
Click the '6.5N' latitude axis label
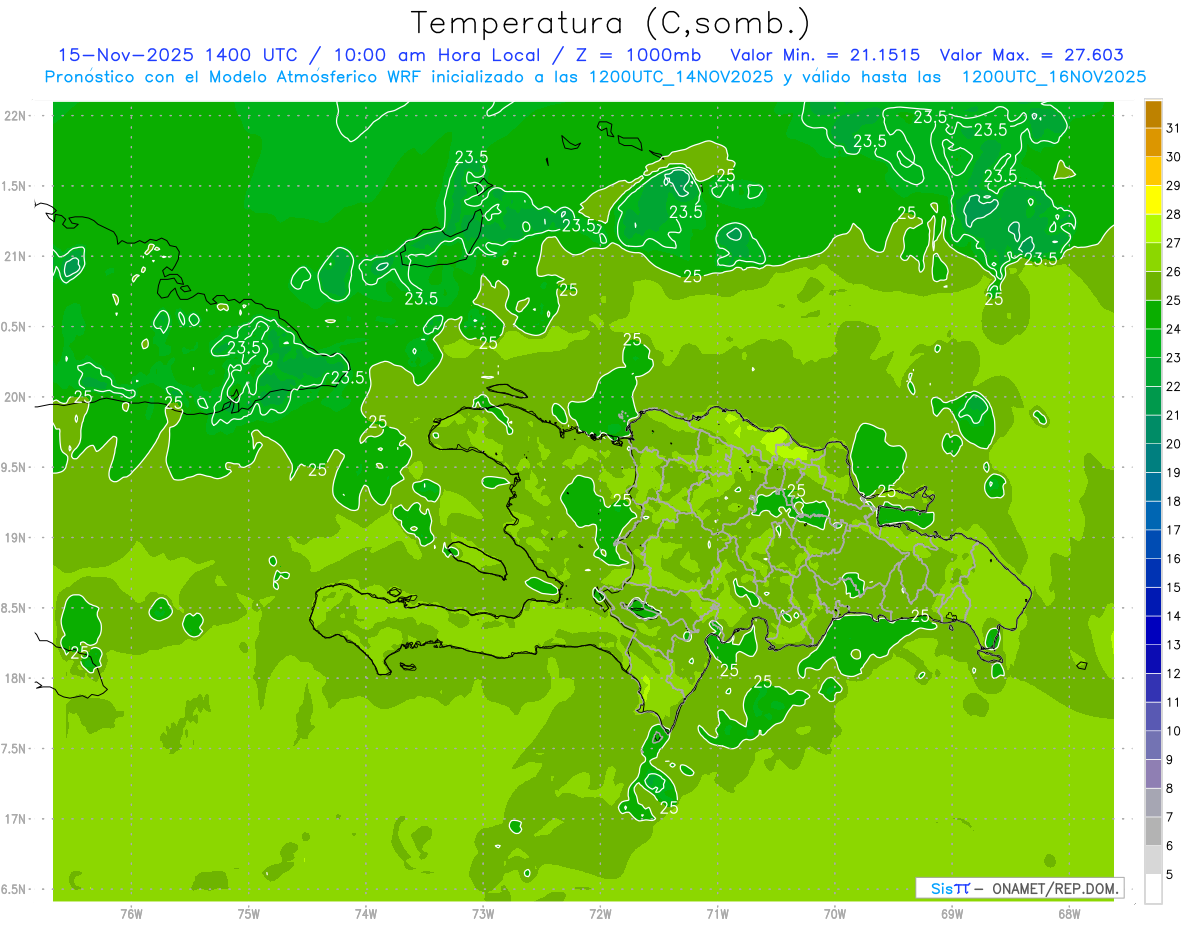15,889
